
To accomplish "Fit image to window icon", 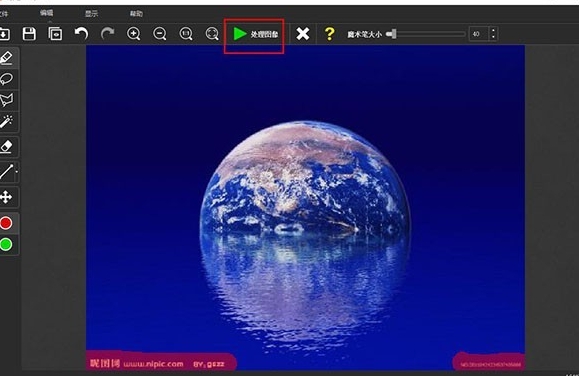I will (x=212, y=34).
